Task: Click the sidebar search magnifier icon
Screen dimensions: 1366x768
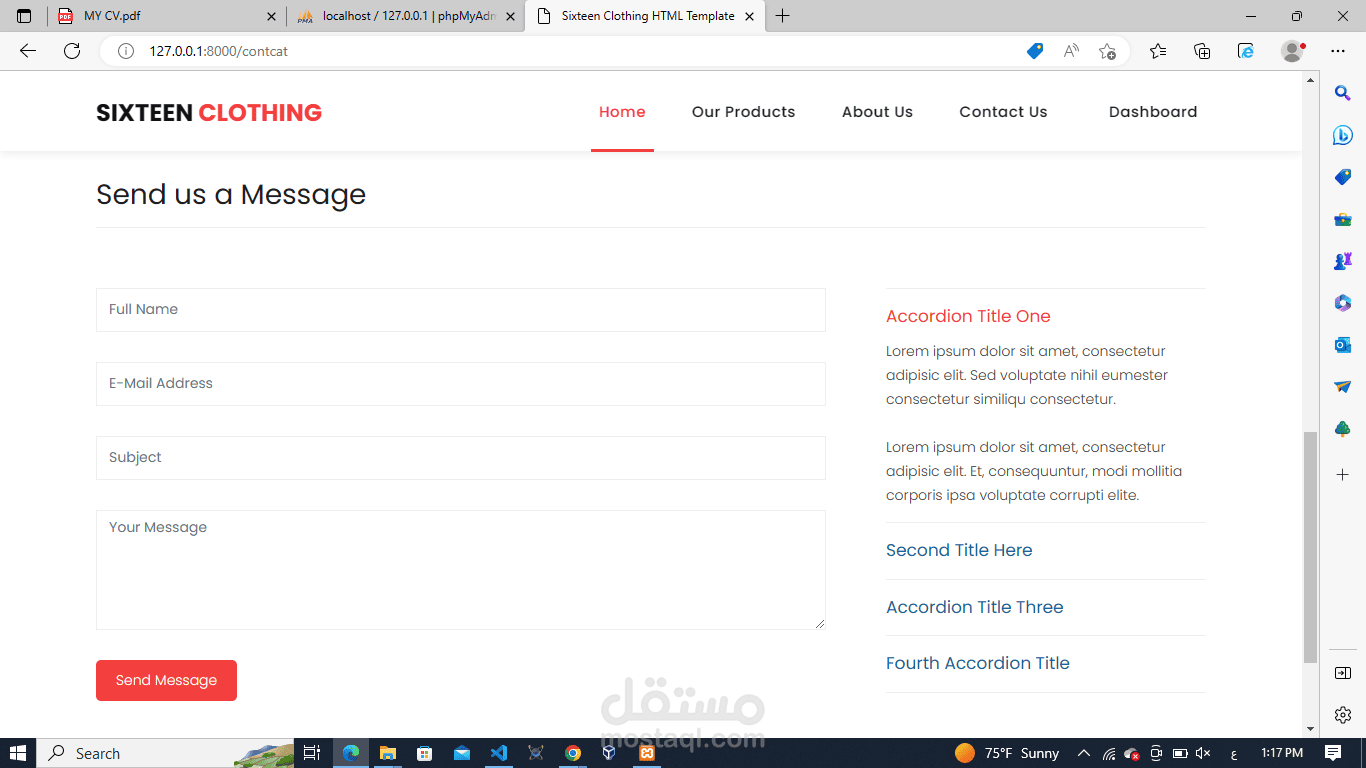Action: point(1343,93)
